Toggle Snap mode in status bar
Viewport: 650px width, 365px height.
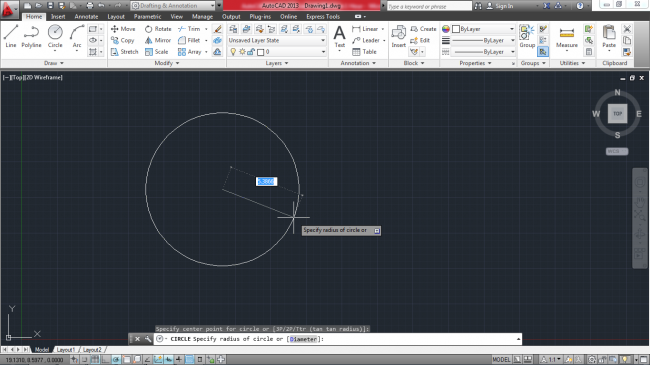pyautogui.click(x=85, y=360)
